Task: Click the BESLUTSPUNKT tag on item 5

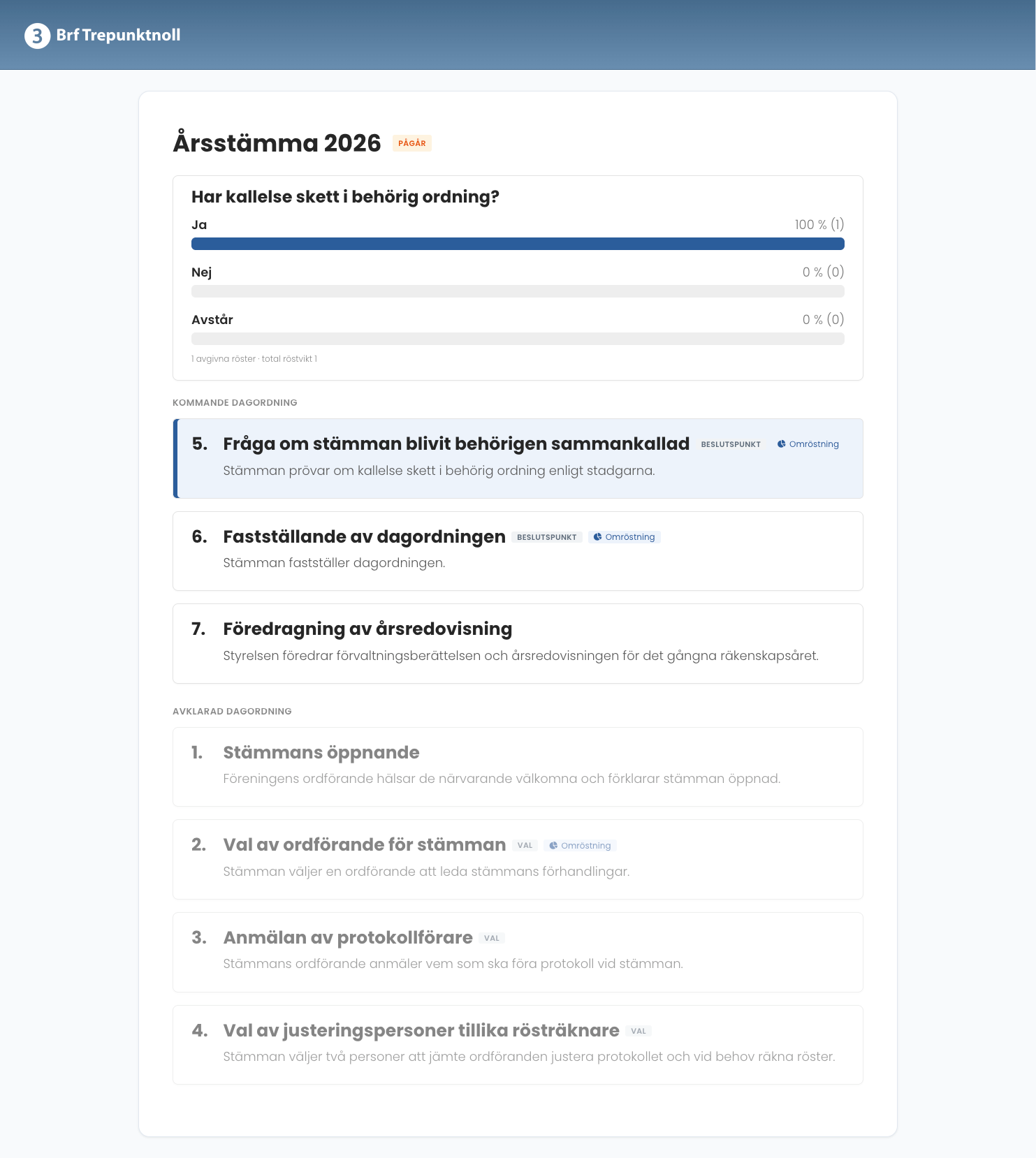Action: [x=731, y=444]
